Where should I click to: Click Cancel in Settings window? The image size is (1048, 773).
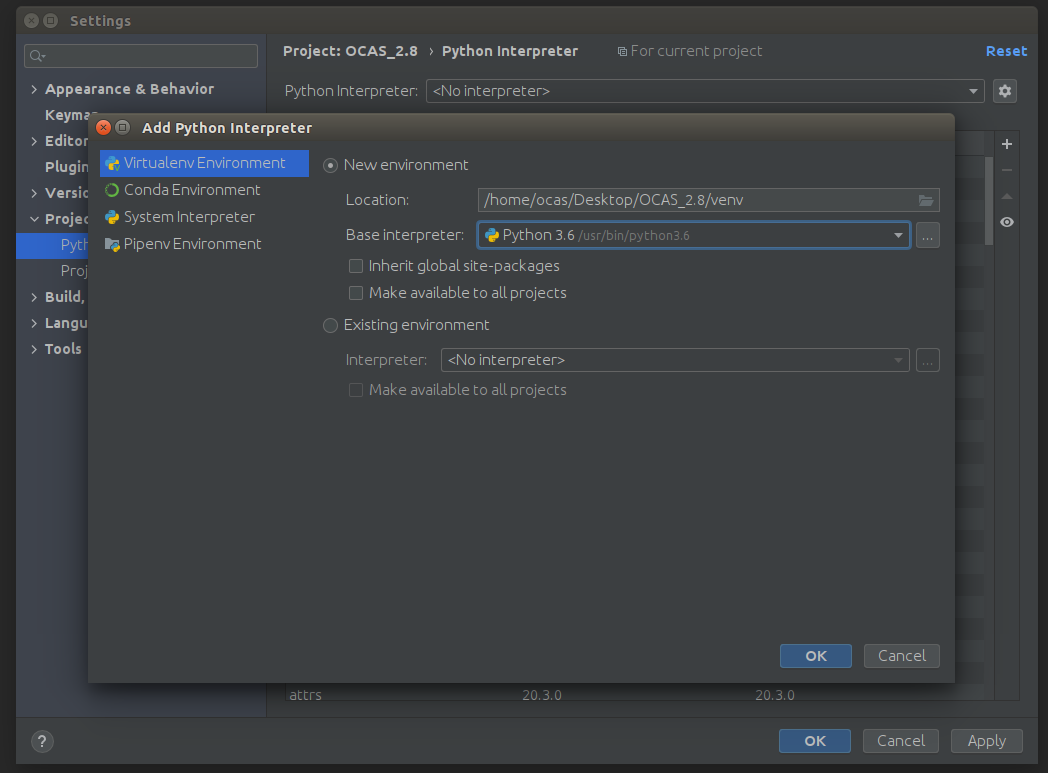point(901,741)
